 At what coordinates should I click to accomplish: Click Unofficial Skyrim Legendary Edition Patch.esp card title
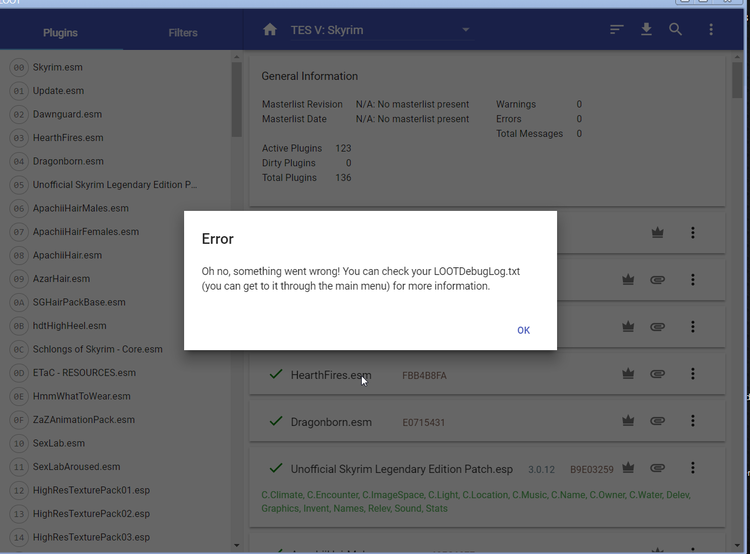pyautogui.click(x=401, y=469)
